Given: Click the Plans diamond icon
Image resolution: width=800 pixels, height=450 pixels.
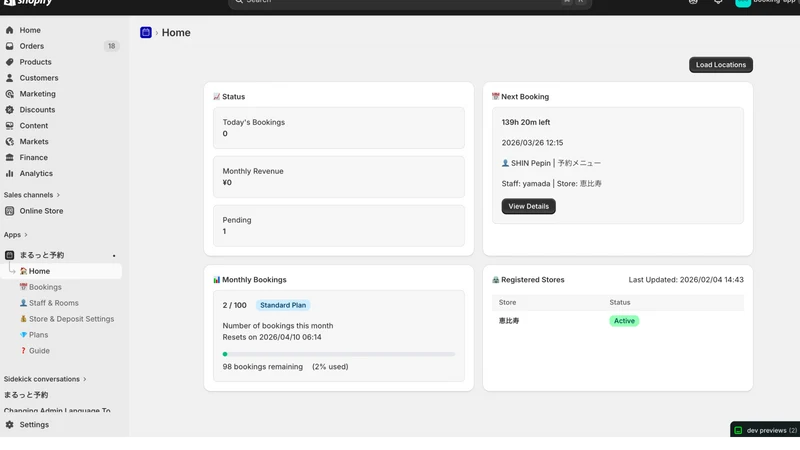Looking at the screenshot, I should pyautogui.click(x=23, y=335).
